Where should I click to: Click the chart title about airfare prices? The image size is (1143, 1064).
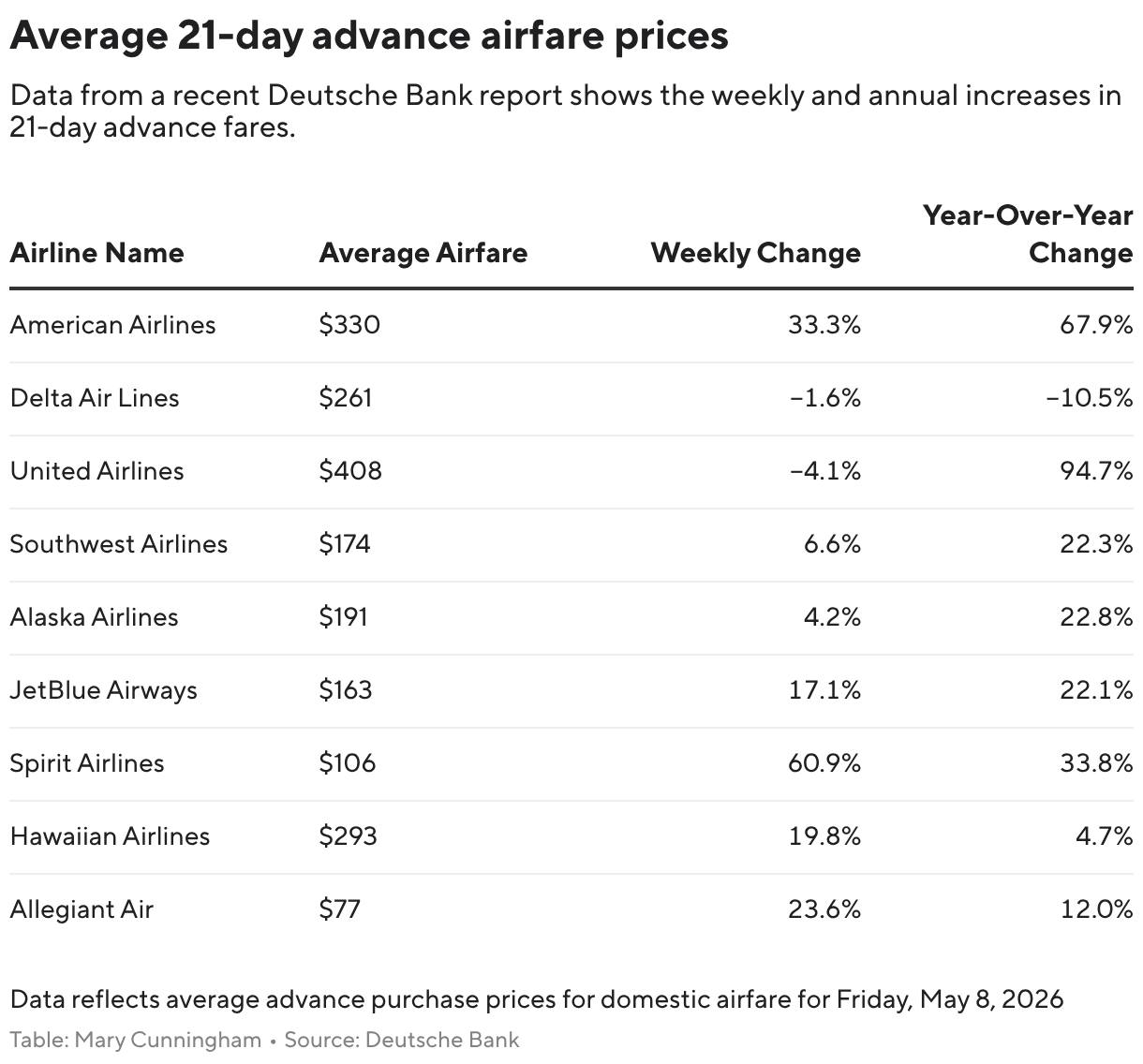pos(369,37)
